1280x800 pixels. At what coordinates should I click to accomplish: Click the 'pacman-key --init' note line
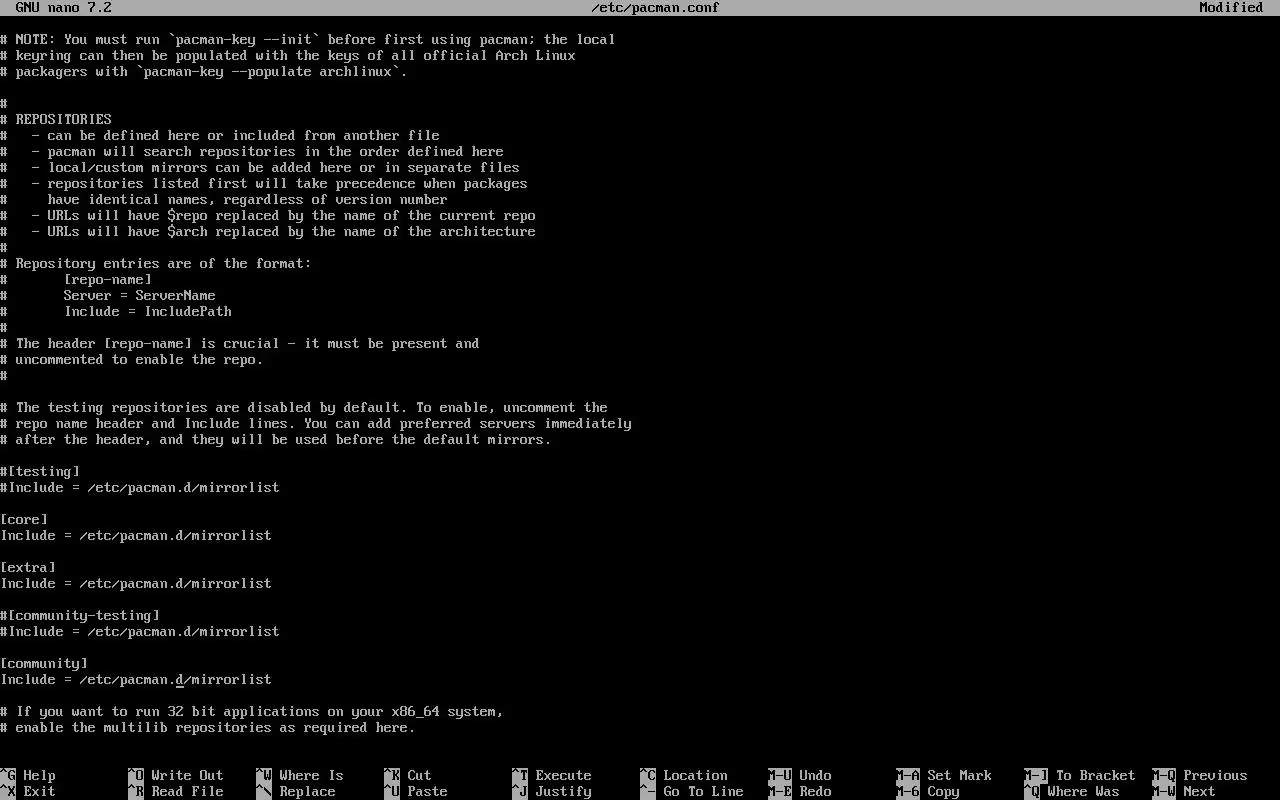[x=308, y=39]
